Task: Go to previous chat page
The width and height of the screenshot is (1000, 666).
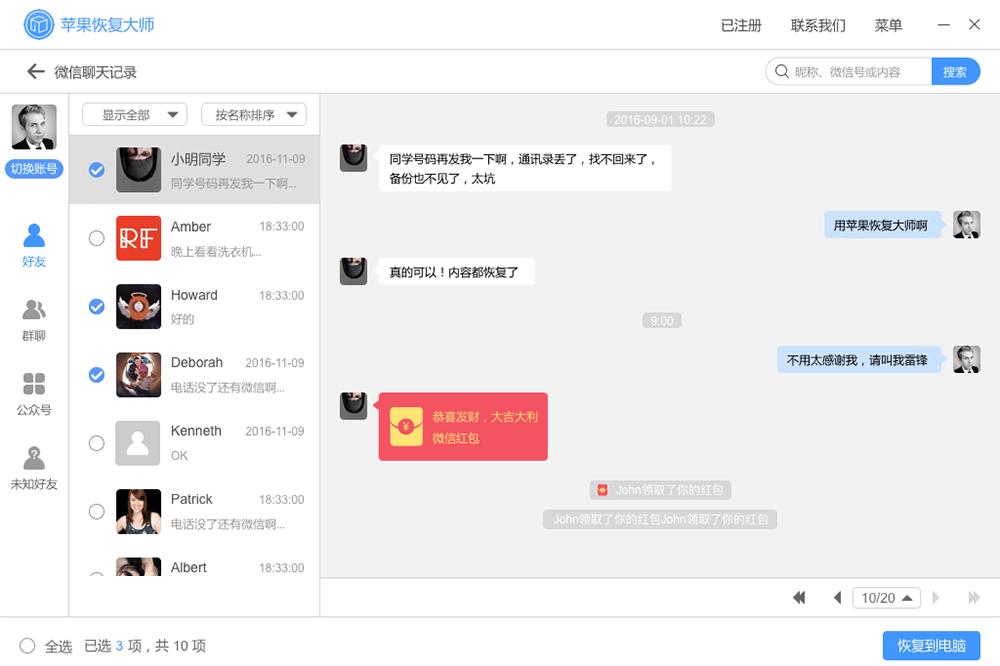Action: point(837,597)
